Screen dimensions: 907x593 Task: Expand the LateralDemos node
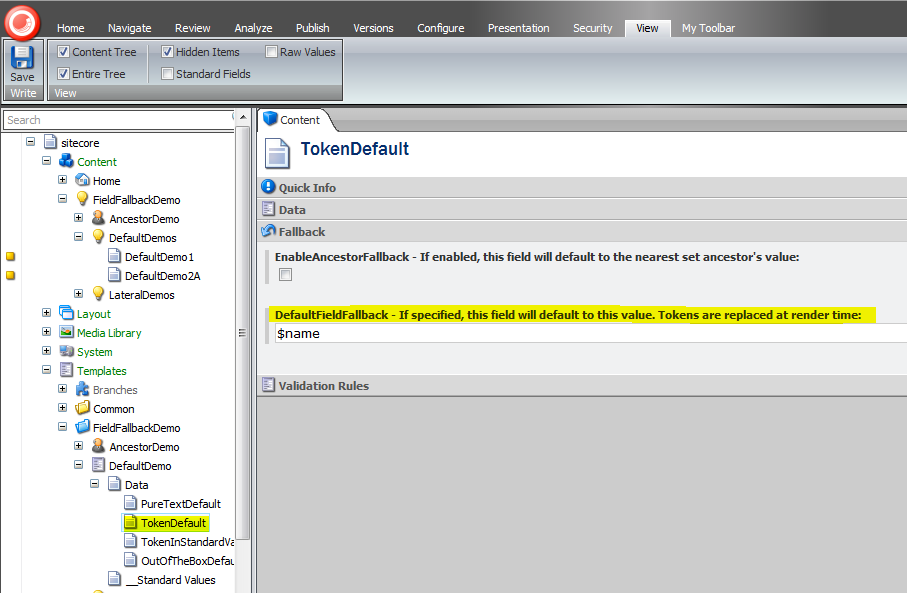tap(79, 293)
